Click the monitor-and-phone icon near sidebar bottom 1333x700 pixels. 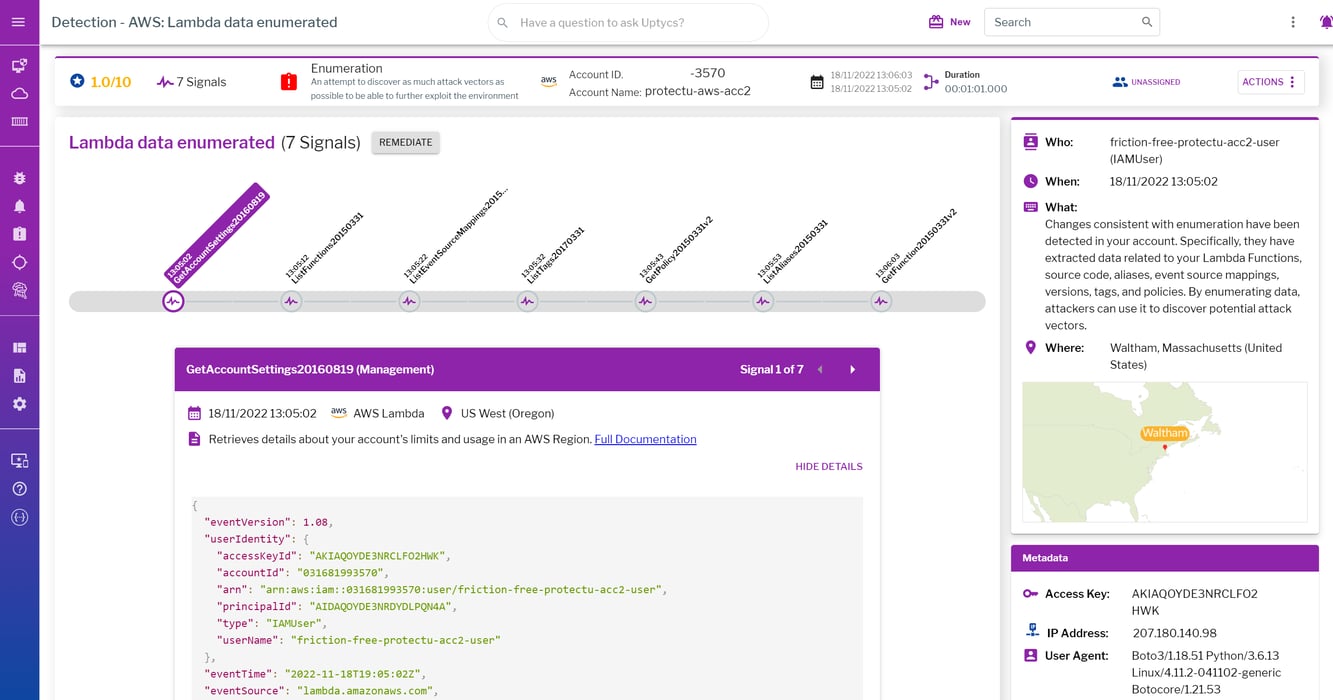point(19,461)
